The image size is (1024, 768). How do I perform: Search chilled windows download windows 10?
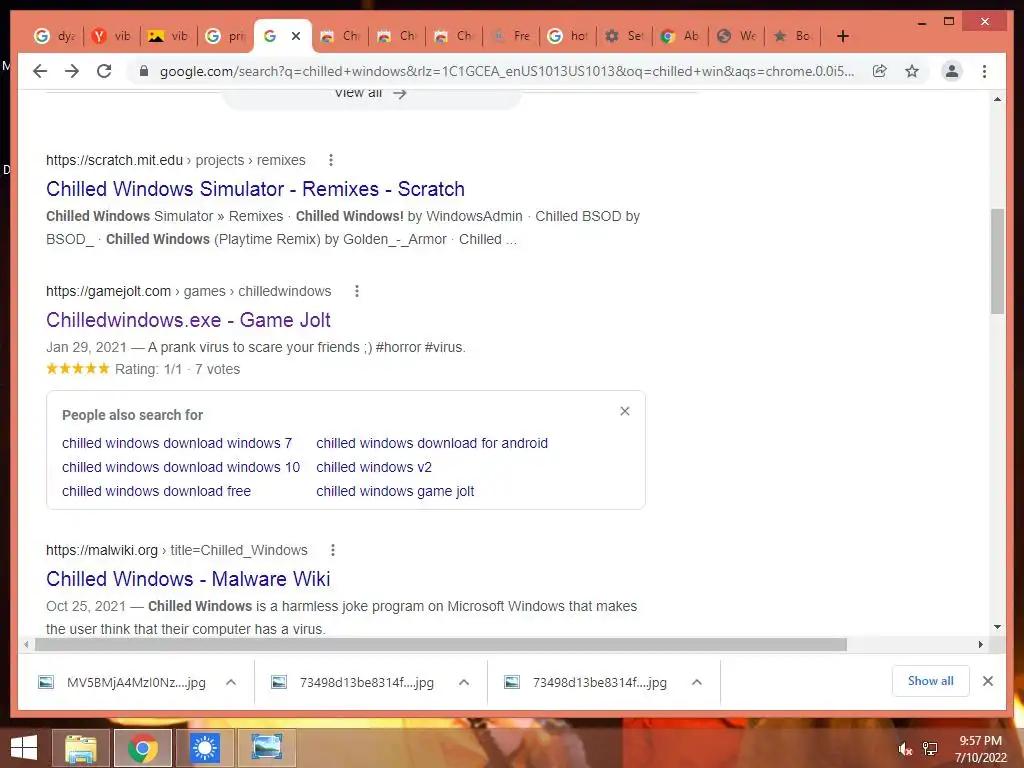tap(181, 467)
